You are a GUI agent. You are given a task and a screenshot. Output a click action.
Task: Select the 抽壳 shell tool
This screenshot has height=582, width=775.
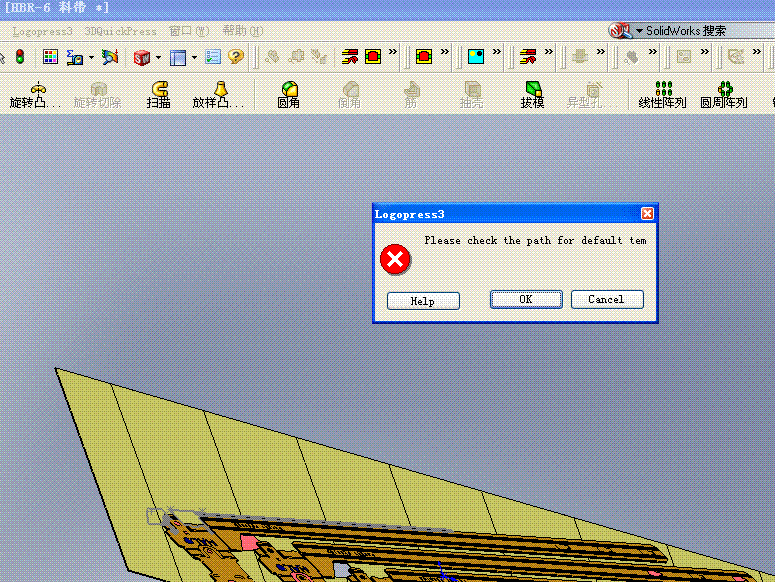point(472,95)
